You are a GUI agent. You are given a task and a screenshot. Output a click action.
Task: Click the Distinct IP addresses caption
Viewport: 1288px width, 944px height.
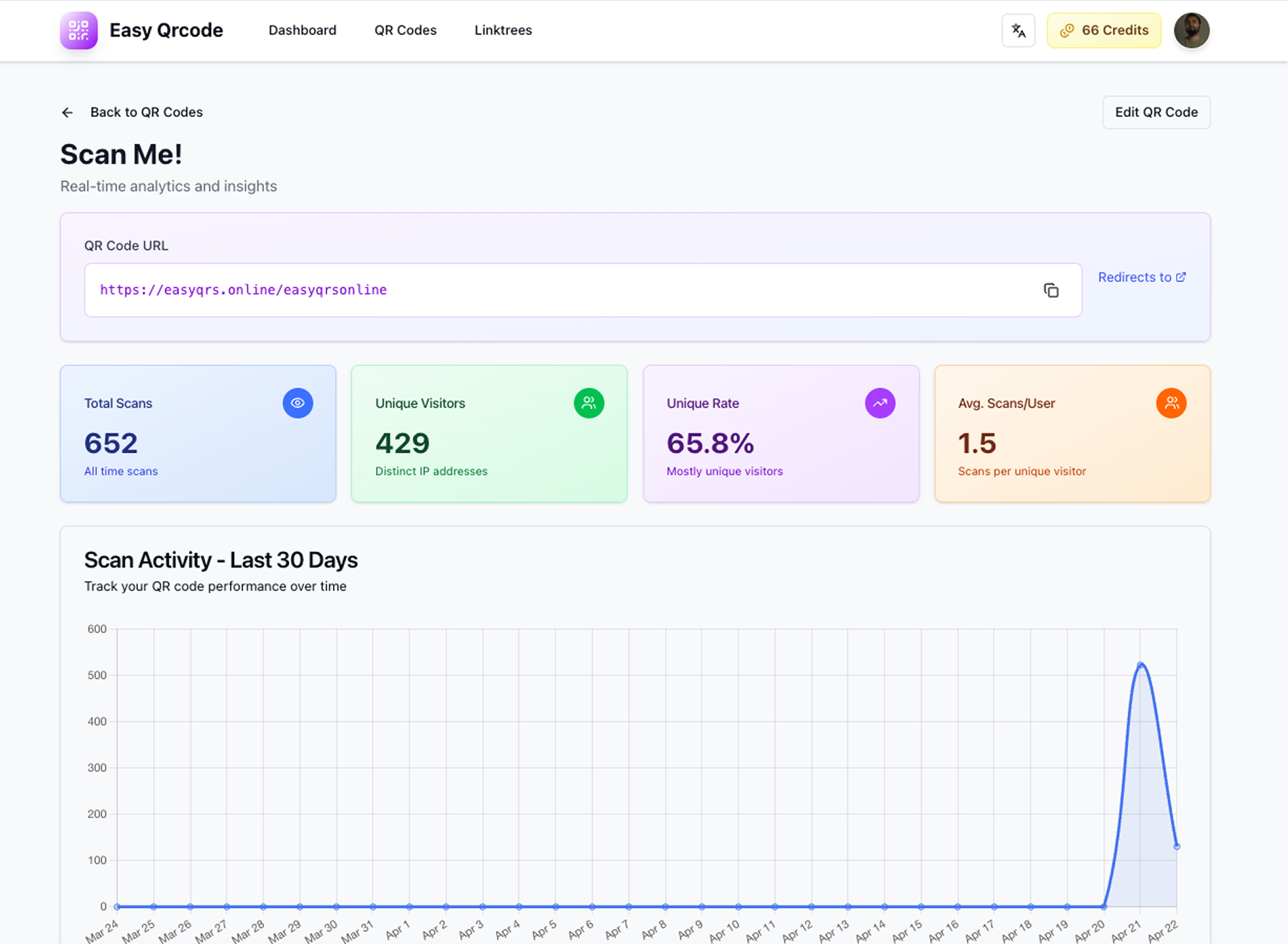coord(431,471)
